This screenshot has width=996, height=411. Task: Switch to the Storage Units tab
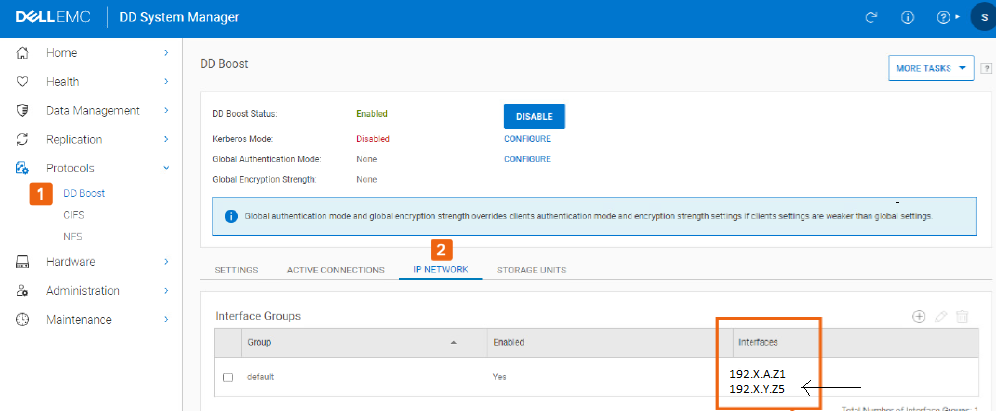tap(531, 270)
